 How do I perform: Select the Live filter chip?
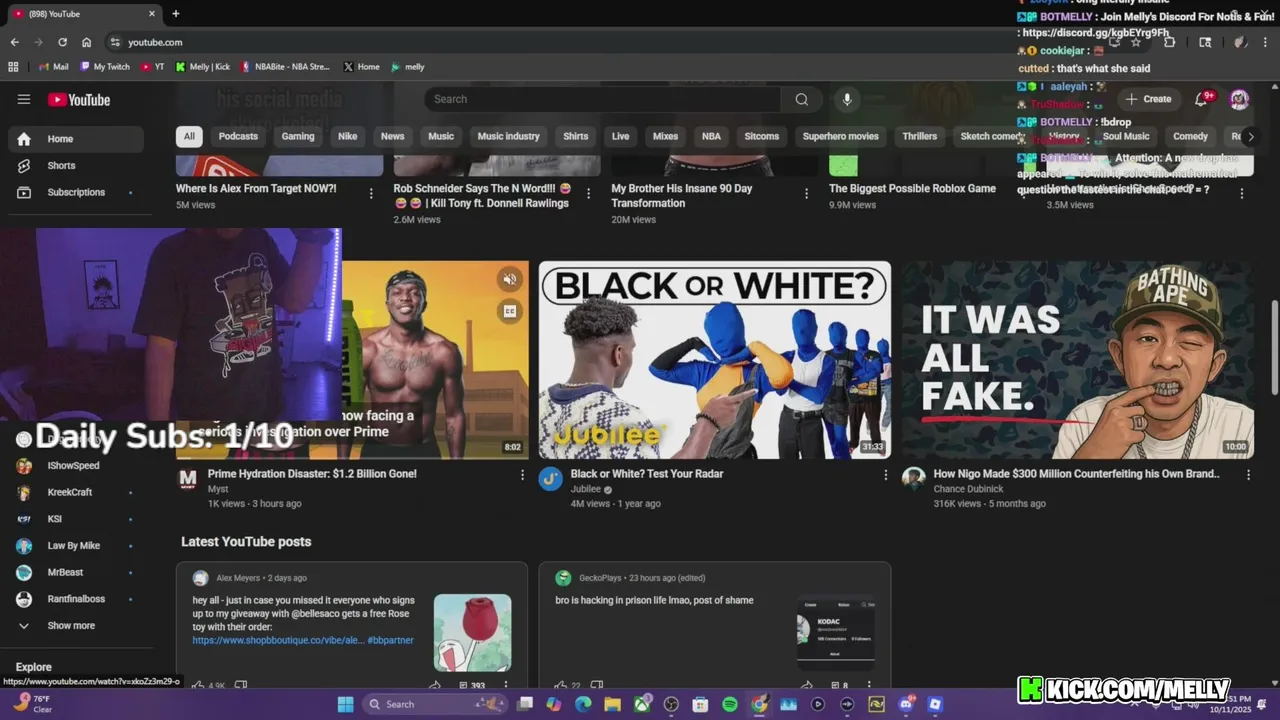[621, 136]
